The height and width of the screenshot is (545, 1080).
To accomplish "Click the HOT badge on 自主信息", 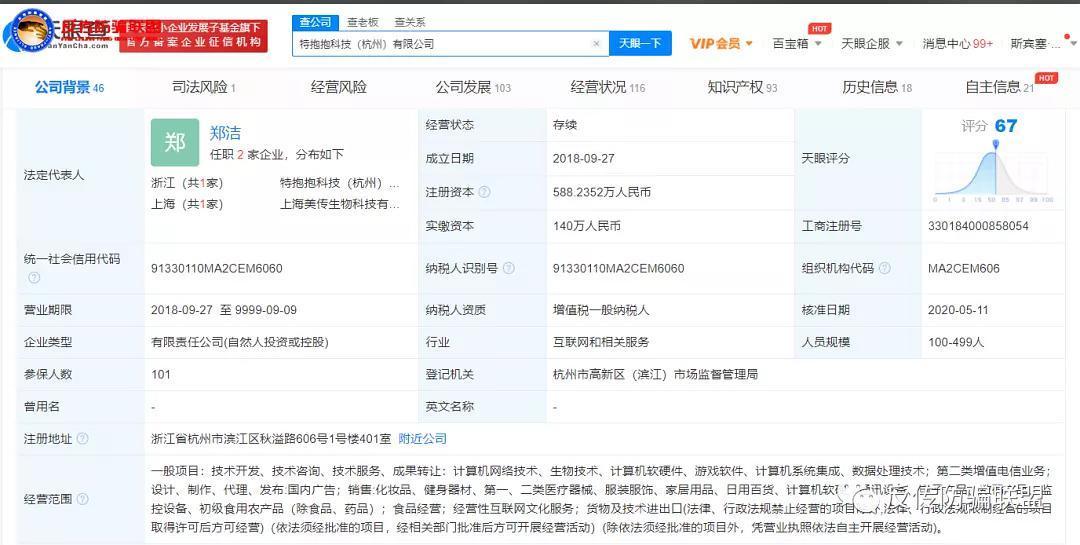I will (x=1046, y=78).
